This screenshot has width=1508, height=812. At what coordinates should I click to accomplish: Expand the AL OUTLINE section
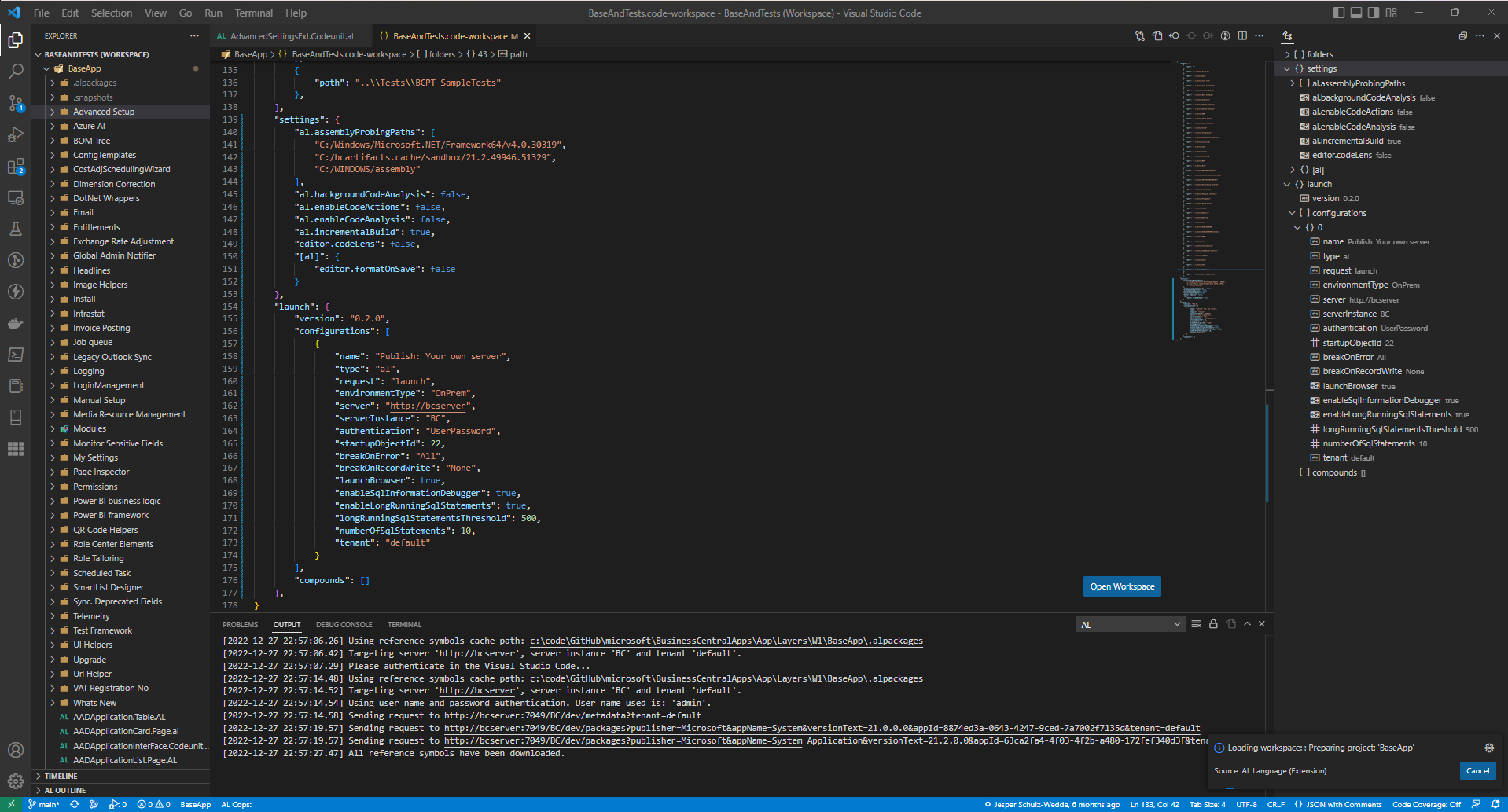tap(120, 790)
